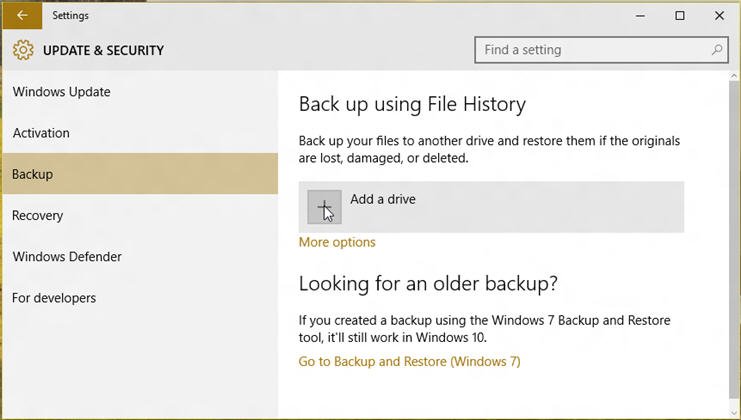Image resolution: width=741 pixels, height=420 pixels.
Task: Switch to Windows Defender settings
Action: pyautogui.click(x=67, y=257)
